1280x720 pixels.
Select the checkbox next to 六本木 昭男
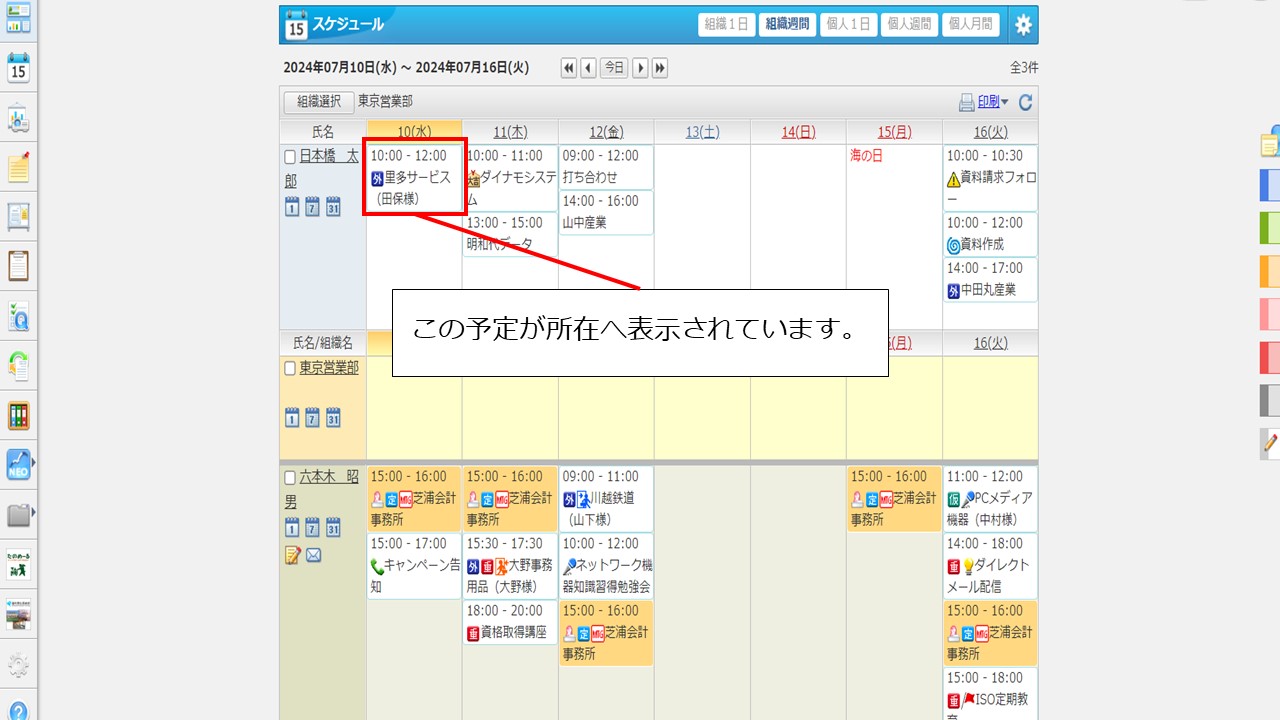(290, 477)
